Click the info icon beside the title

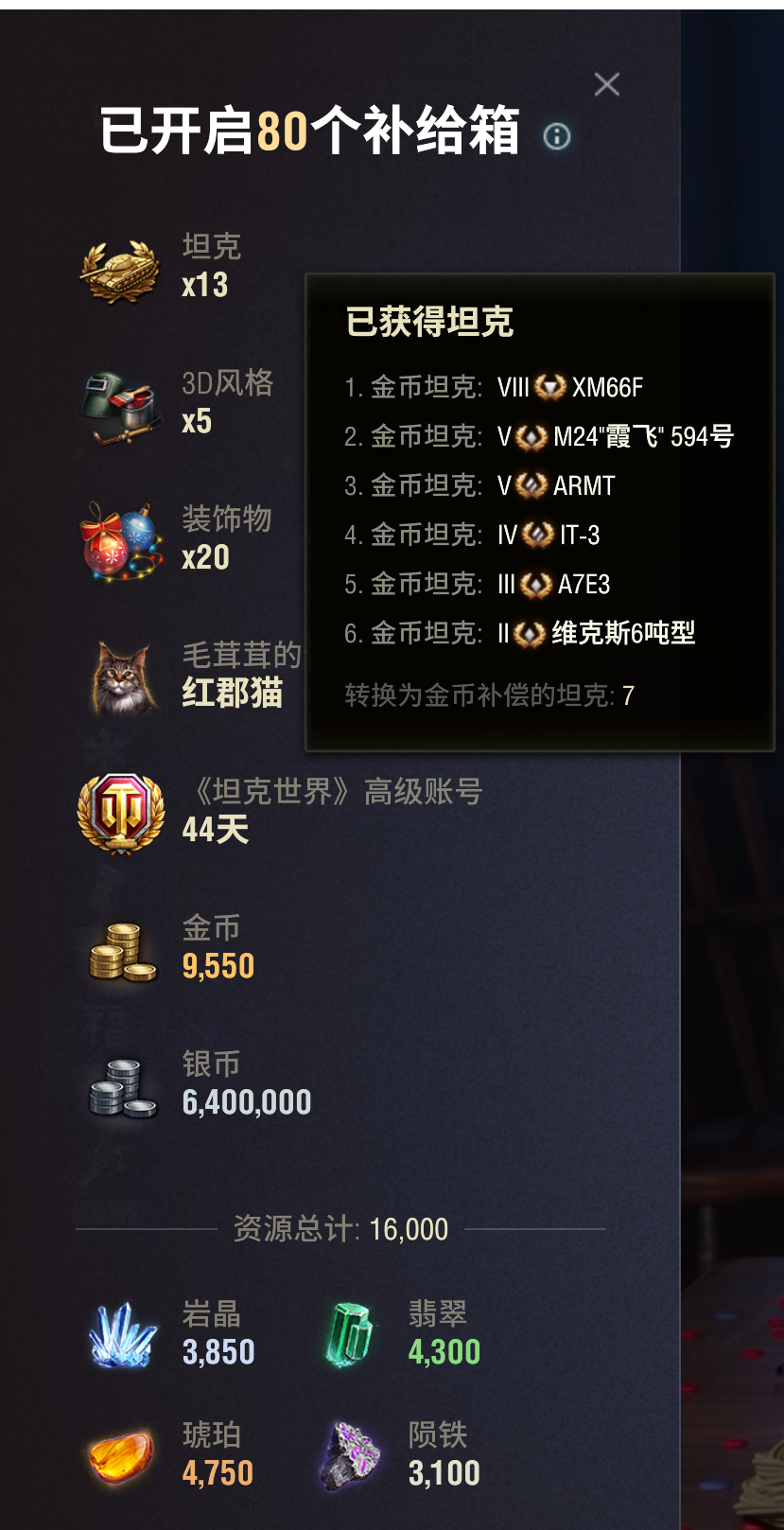pos(557,136)
